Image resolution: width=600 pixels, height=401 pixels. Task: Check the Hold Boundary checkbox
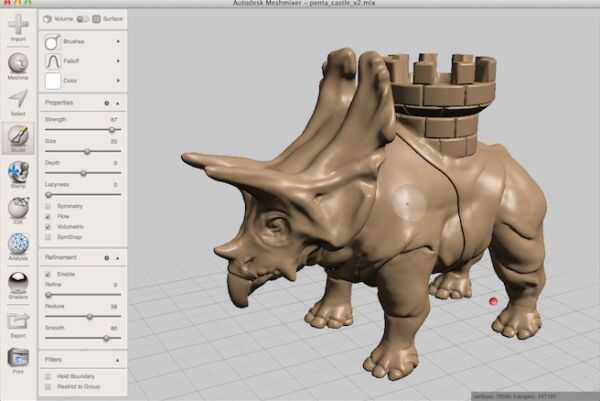pos(48,377)
